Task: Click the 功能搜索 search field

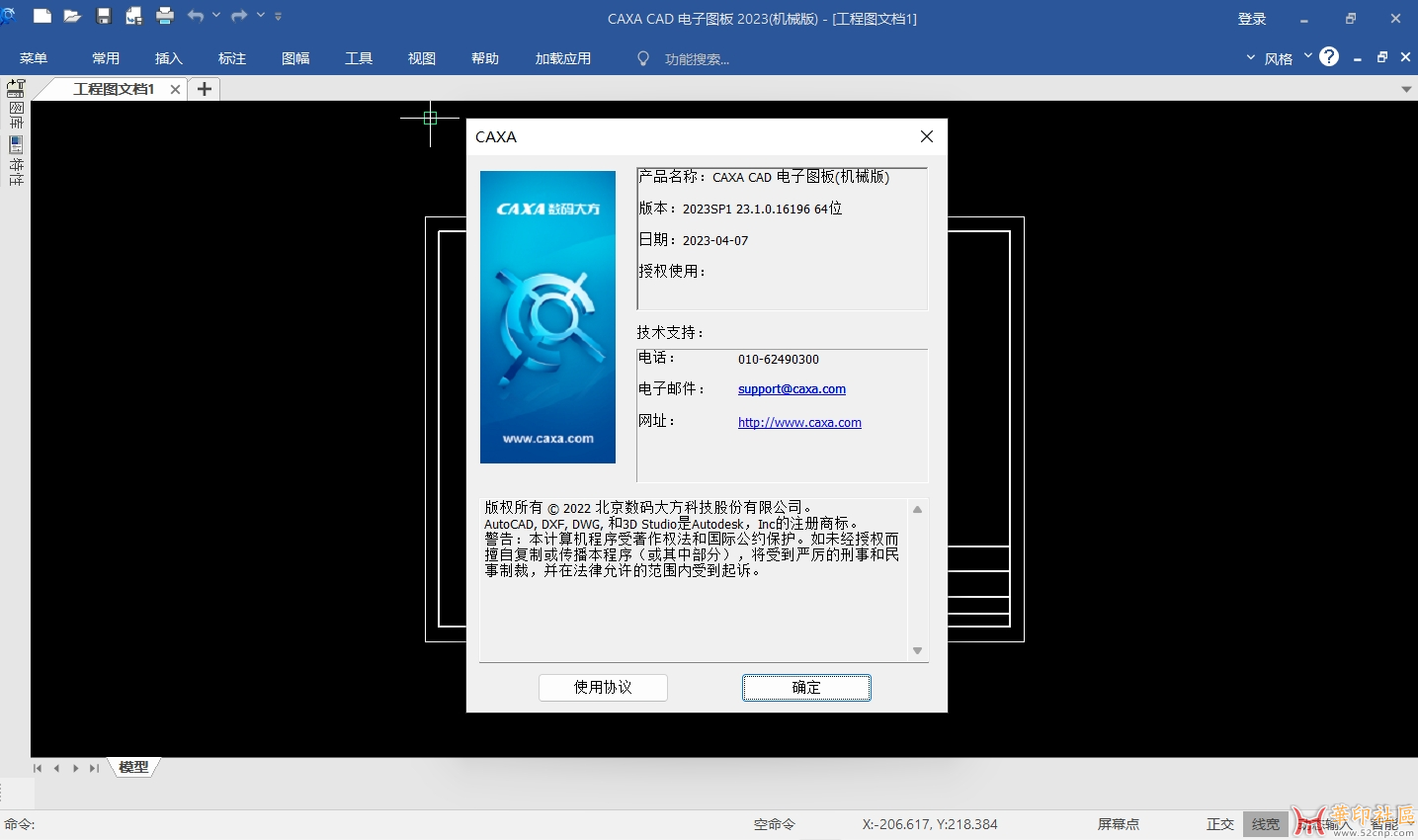Action: [698, 59]
